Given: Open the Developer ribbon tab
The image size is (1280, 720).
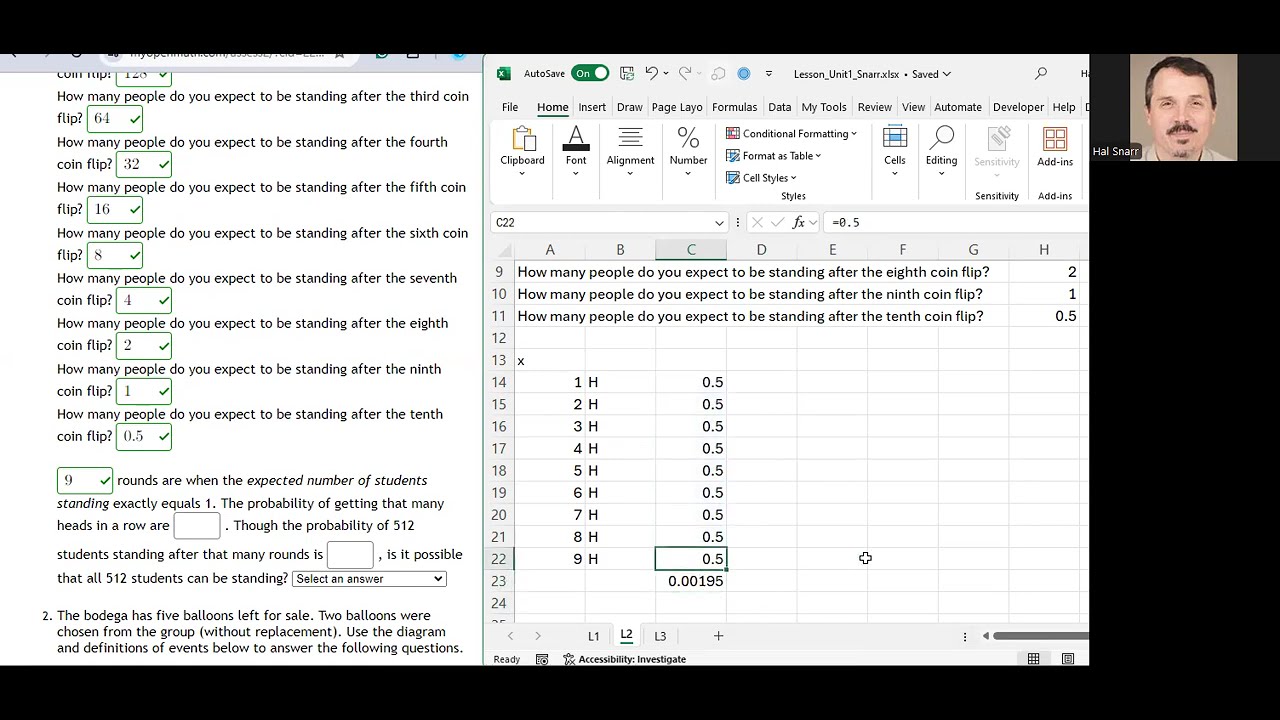Looking at the screenshot, I should click(1018, 107).
